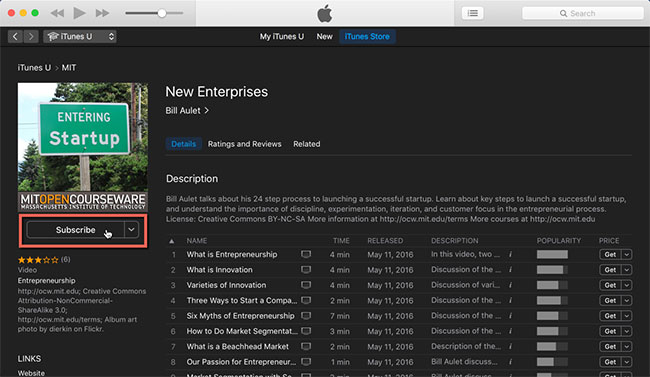
Task: Switch to the New tab
Action: [325, 36]
